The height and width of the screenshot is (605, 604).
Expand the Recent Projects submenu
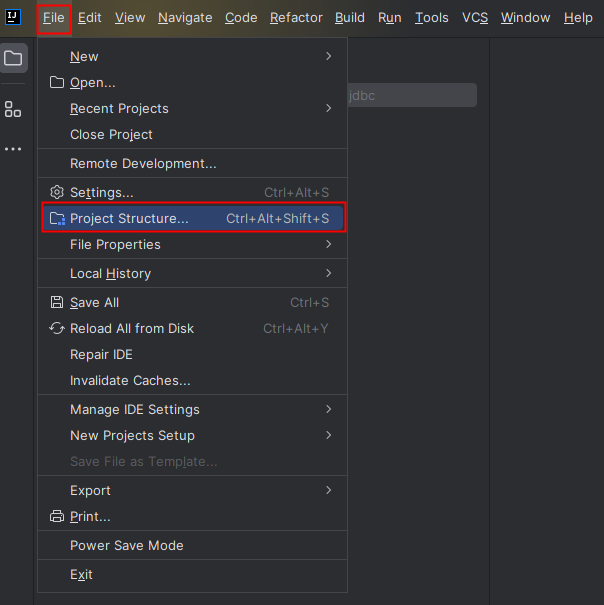pyautogui.click(x=328, y=108)
